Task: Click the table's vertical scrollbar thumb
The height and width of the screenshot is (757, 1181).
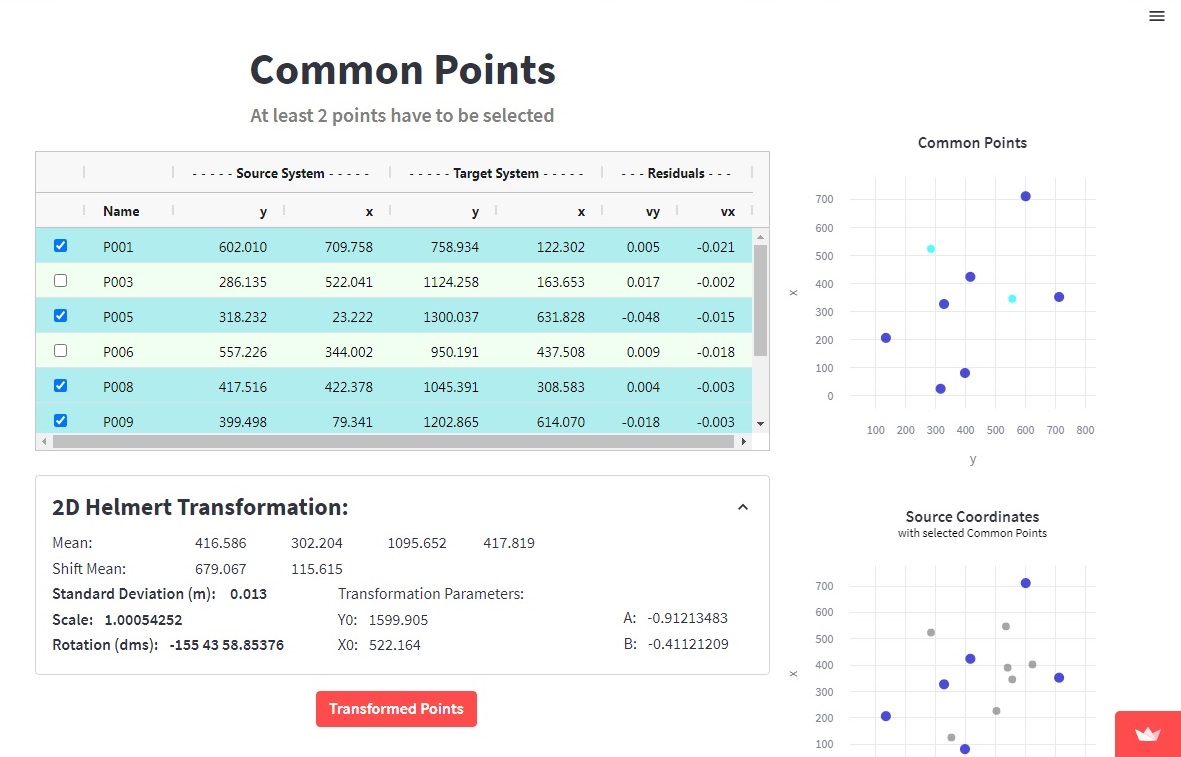Action: [760, 300]
